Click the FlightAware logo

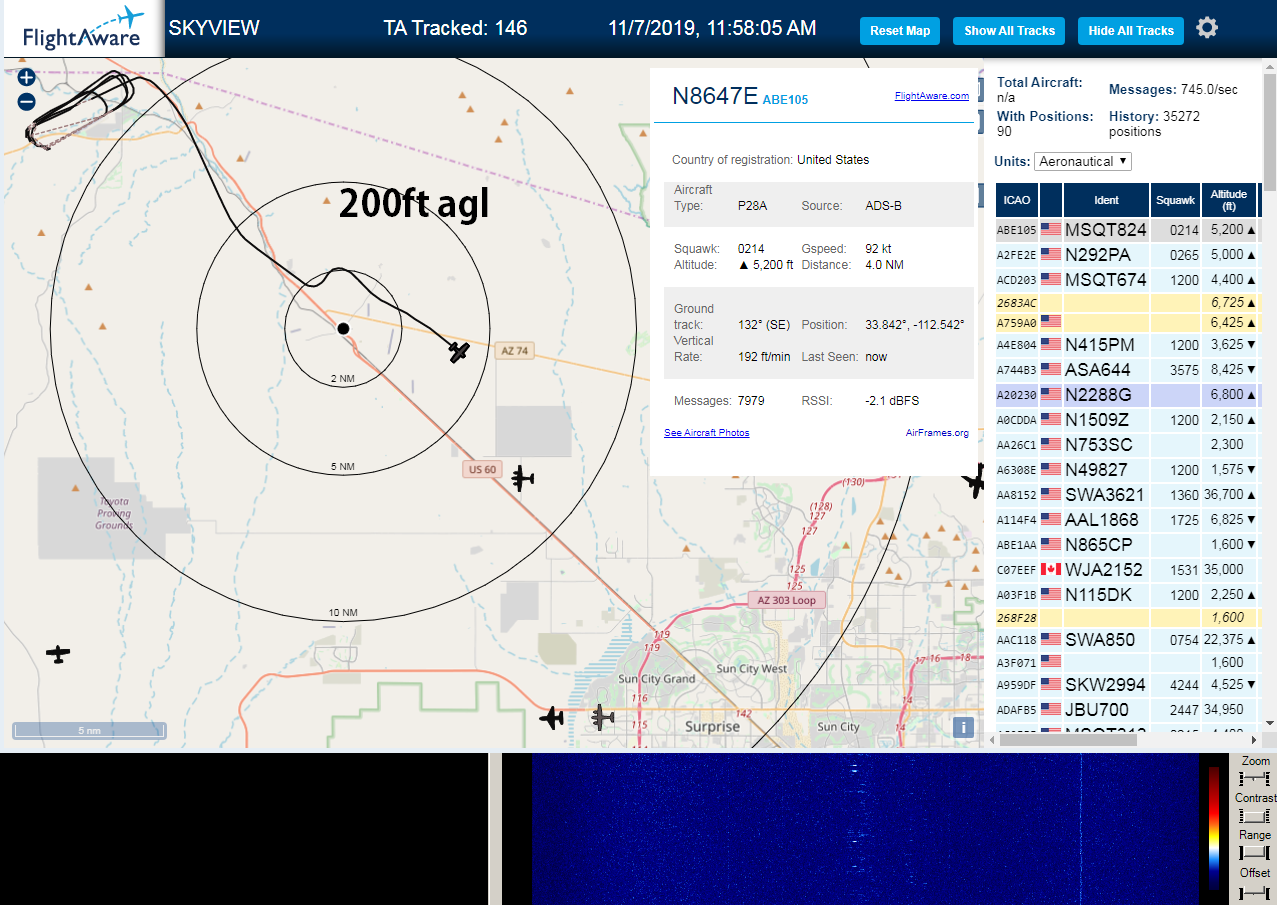click(x=82, y=29)
